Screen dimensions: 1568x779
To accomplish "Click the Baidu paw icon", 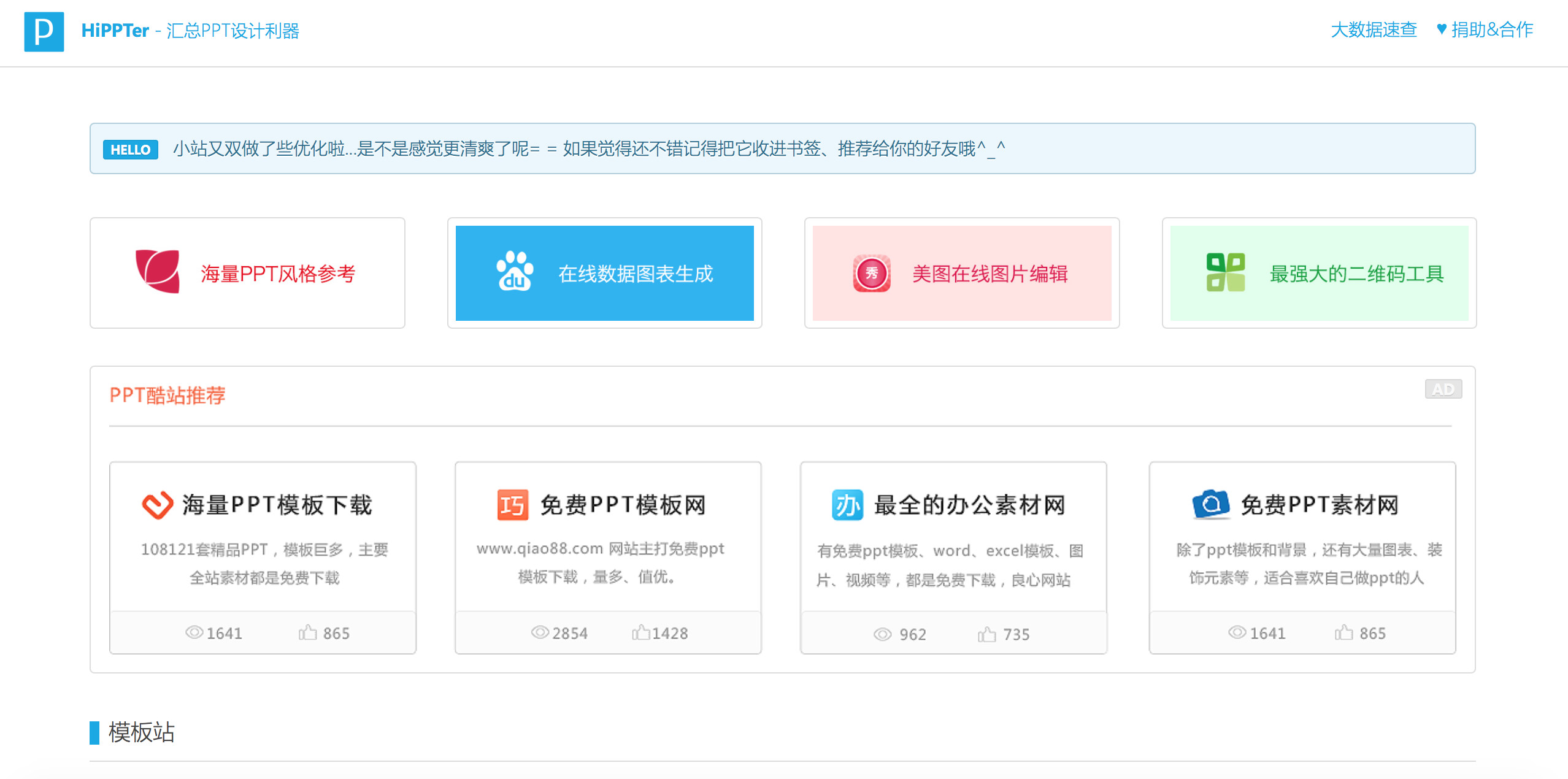I will click(514, 271).
